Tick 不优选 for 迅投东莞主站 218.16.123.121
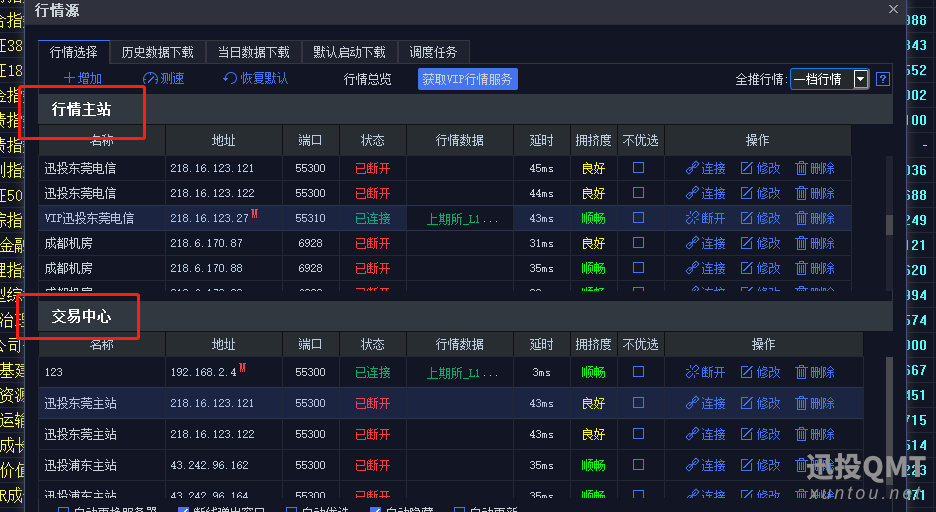The image size is (936, 512). point(638,403)
